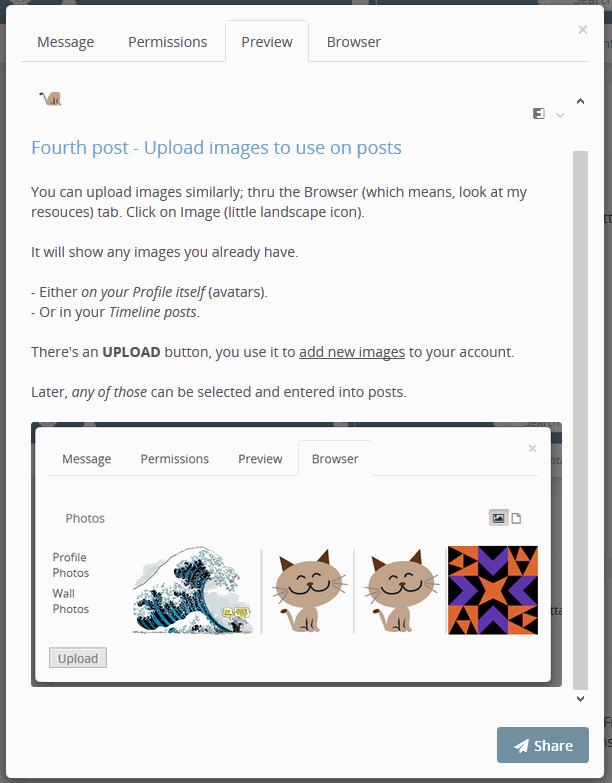
Task: Select 'Profile Photos' in the embedded screenshot
Action: (x=70, y=565)
